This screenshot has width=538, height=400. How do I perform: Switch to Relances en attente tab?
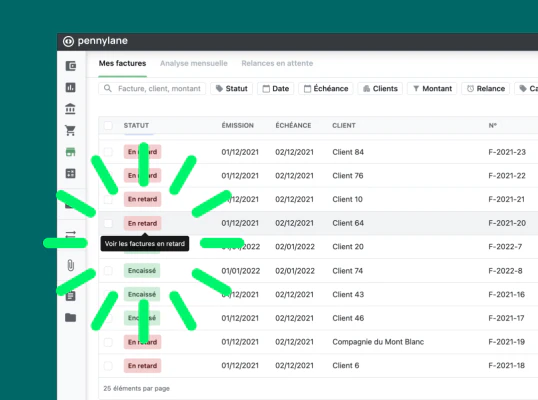click(x=277, y=63)
